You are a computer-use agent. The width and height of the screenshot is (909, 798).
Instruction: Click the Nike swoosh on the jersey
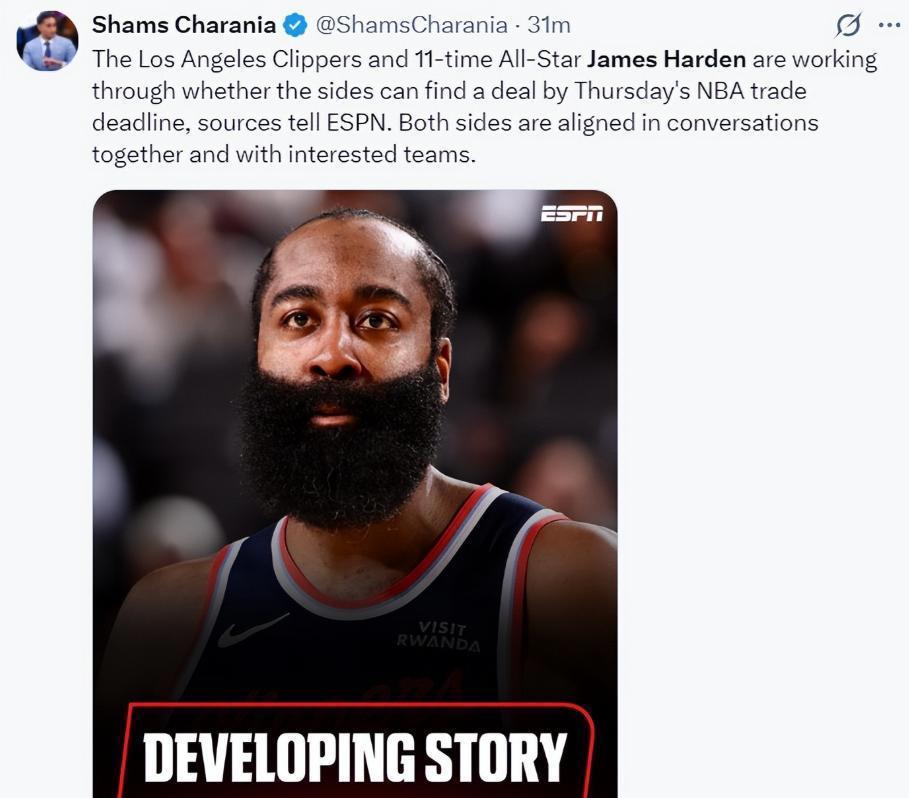click(x=252, y=632)
